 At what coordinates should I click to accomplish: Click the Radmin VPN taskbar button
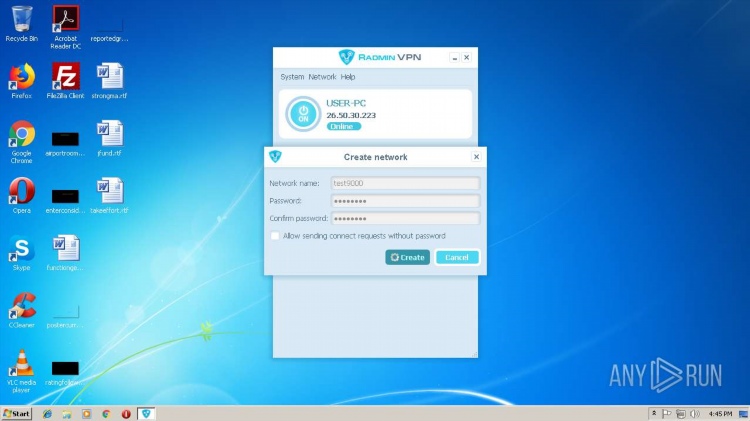coord(146,414)
